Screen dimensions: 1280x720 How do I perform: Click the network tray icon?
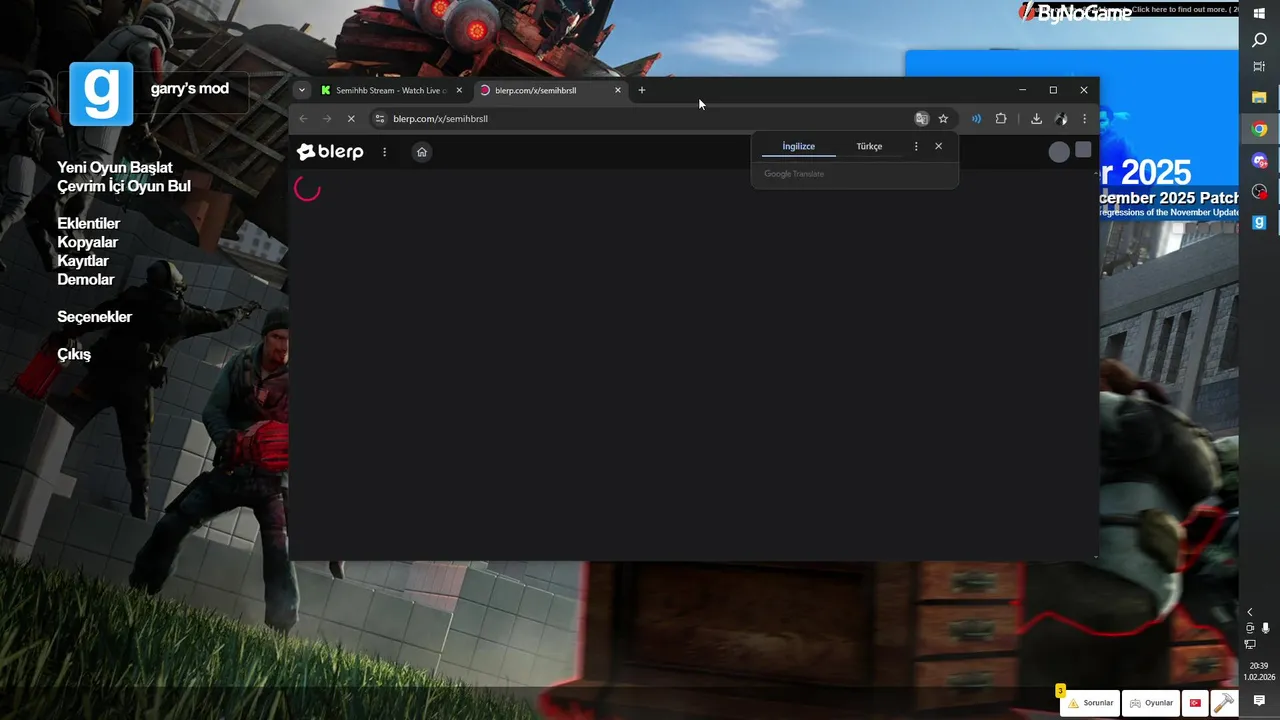(x=1250, y=644)
